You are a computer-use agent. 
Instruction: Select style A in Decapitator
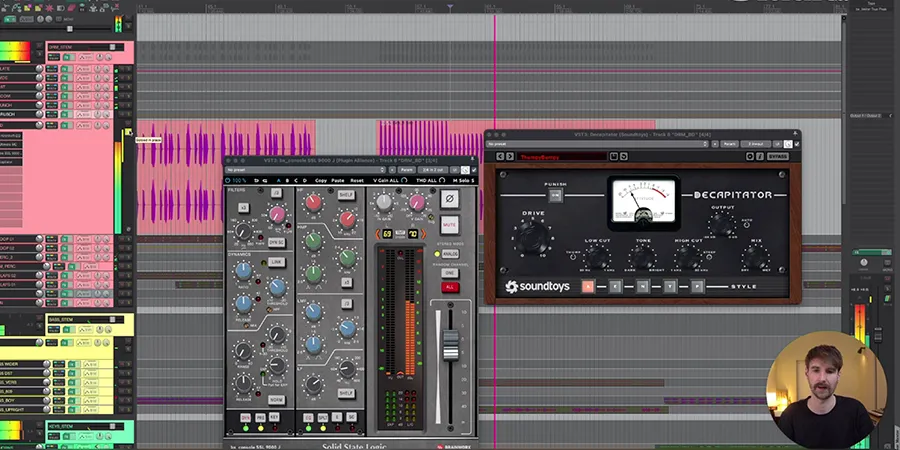click(x=587, y=286)
